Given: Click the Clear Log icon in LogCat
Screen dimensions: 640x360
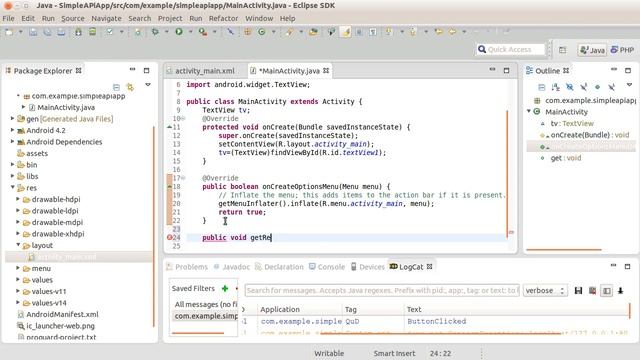Looking at the screenshot, I should pyautogui.click(x=593, y=291).
